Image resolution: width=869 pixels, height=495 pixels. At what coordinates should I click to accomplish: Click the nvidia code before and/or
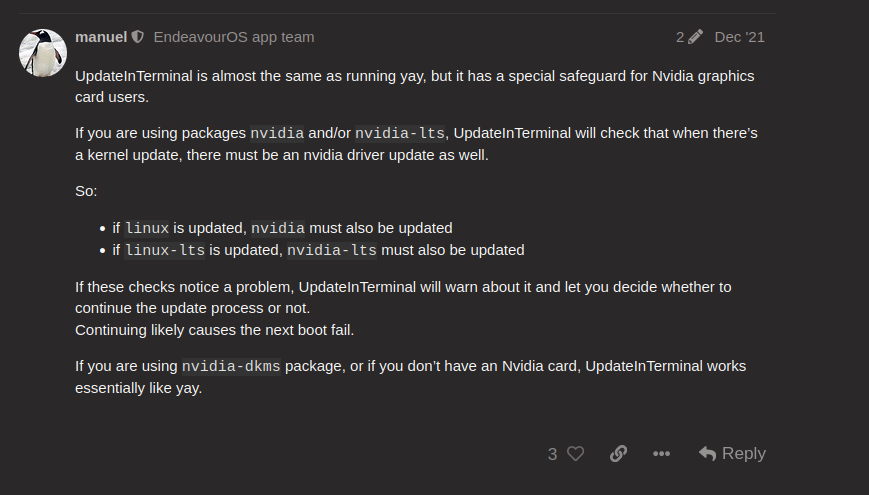[x=277, y=134]
